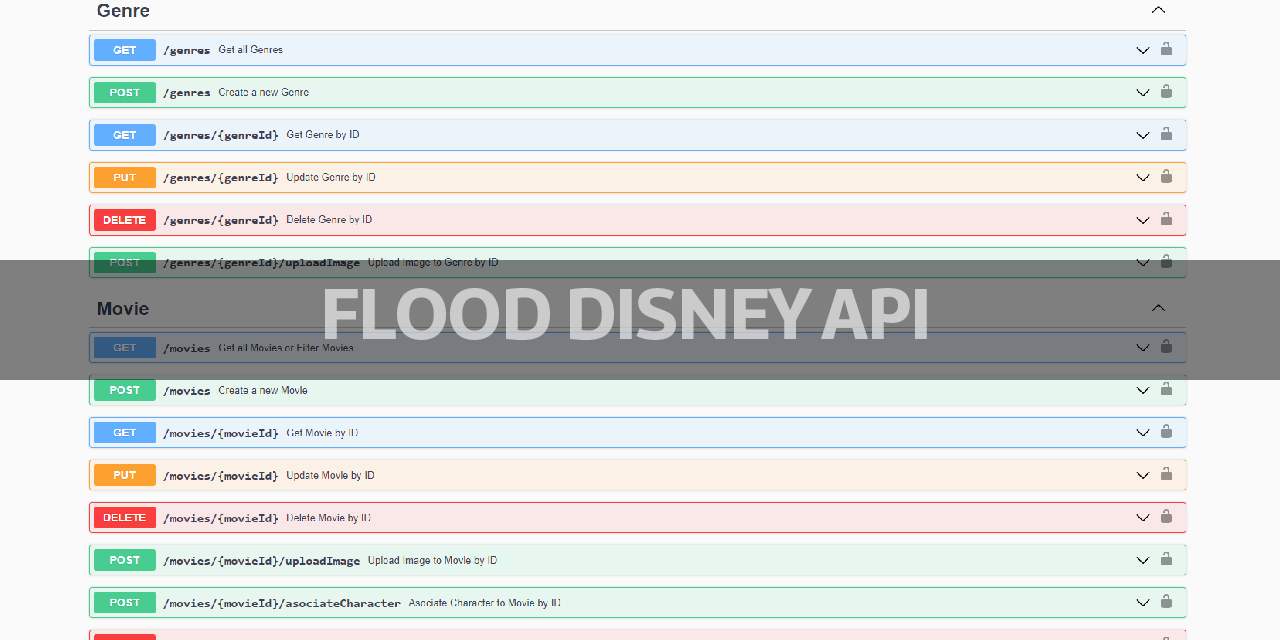Collapse the Movie section
This screenshot has height=640, width=1280.
click(1158, 308)
